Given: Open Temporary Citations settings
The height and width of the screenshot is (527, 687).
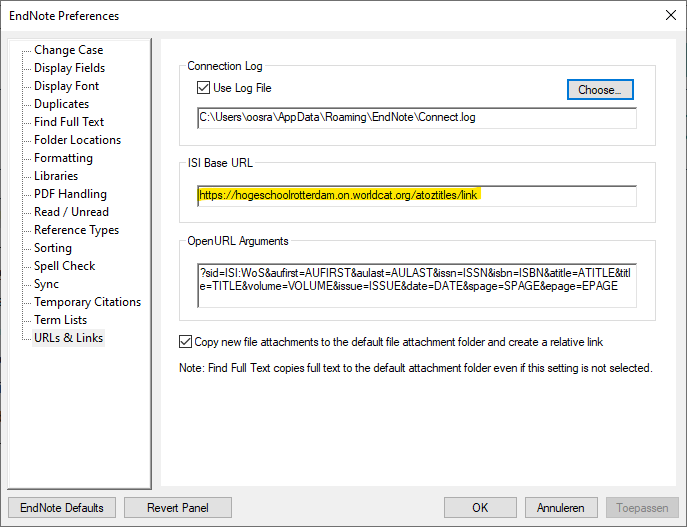Looking at the screenshot, I should [87, 302].
